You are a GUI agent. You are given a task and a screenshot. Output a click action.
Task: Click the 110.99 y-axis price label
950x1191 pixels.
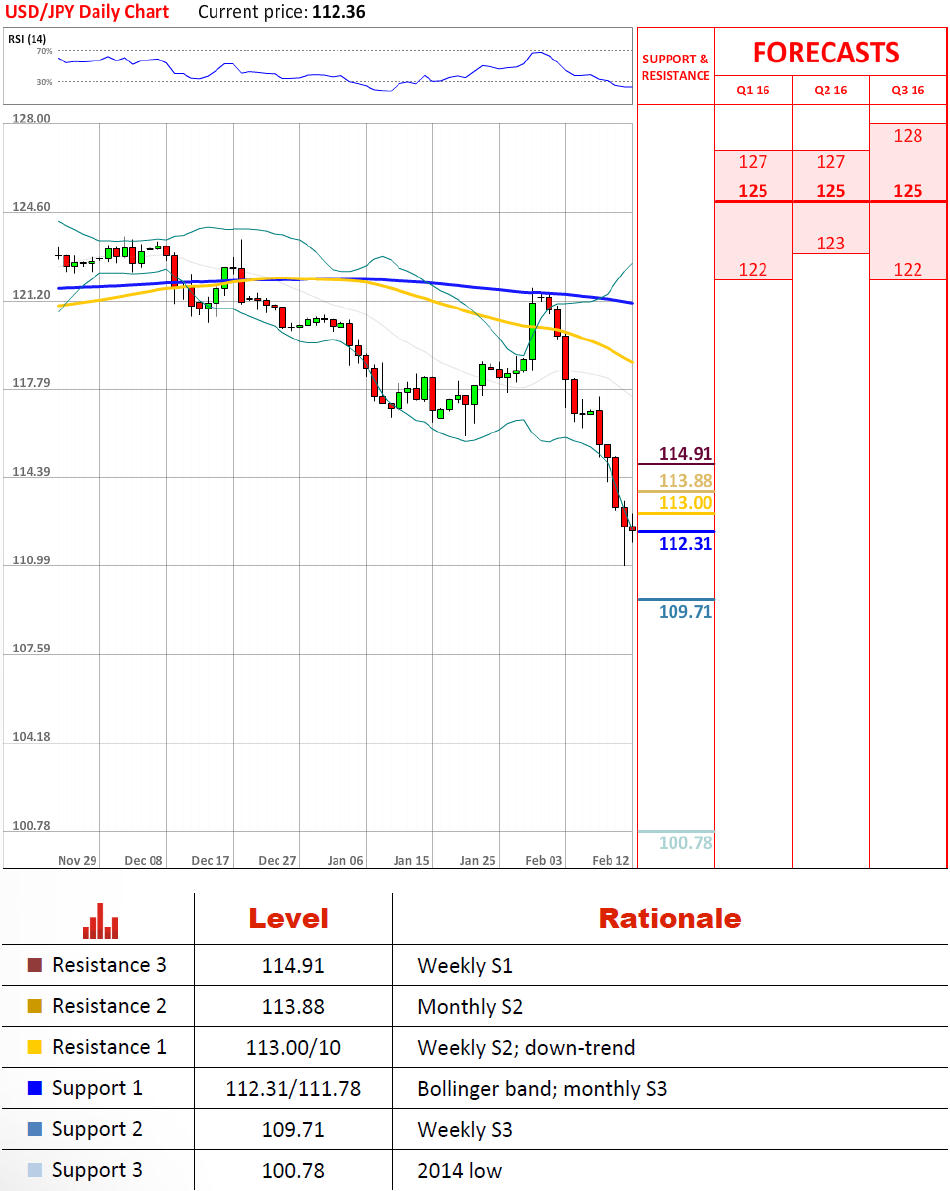pos(31,560)
